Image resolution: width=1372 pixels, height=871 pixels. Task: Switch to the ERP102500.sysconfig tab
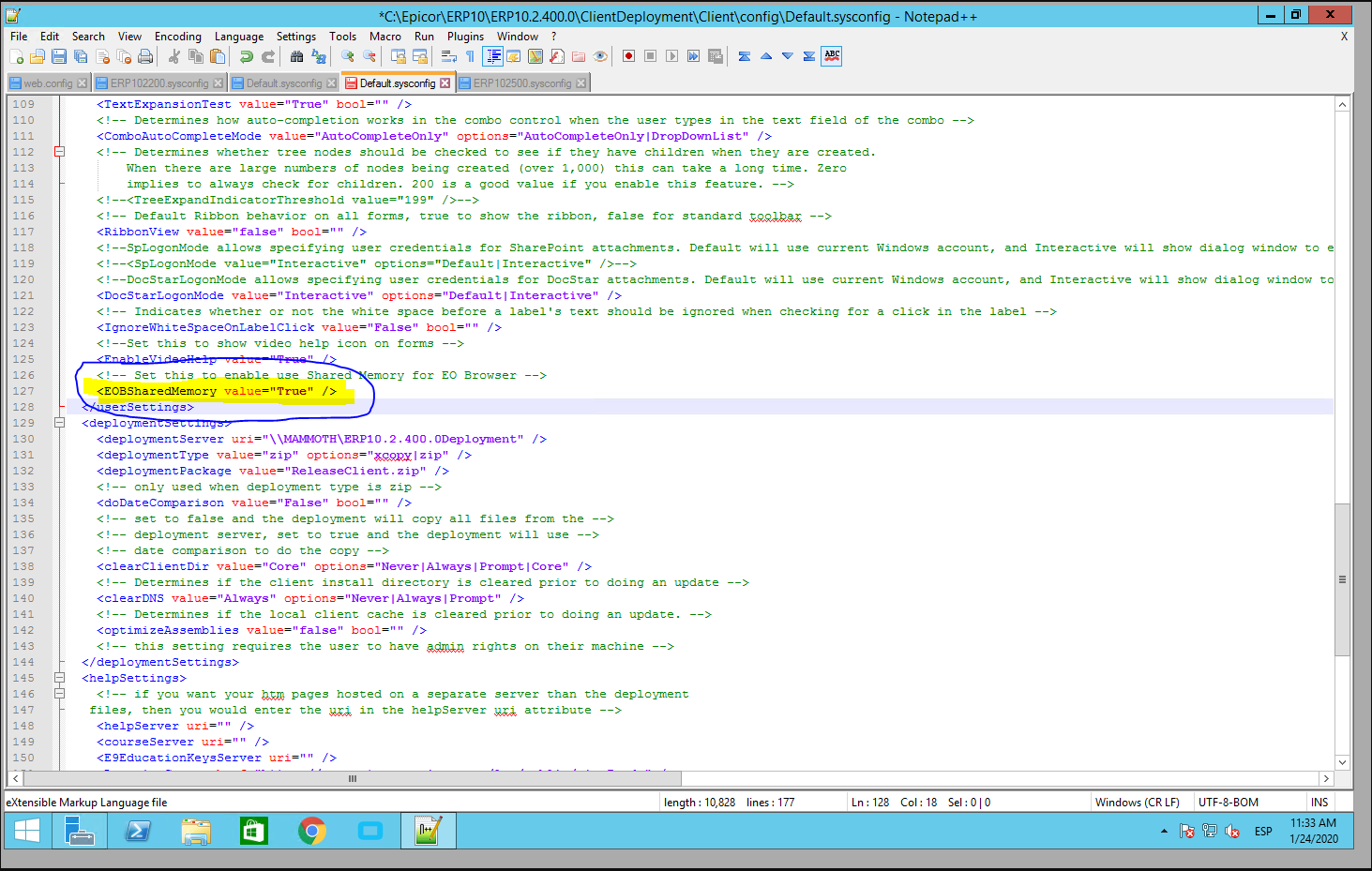pyautogui.click(x=522, y=83)
